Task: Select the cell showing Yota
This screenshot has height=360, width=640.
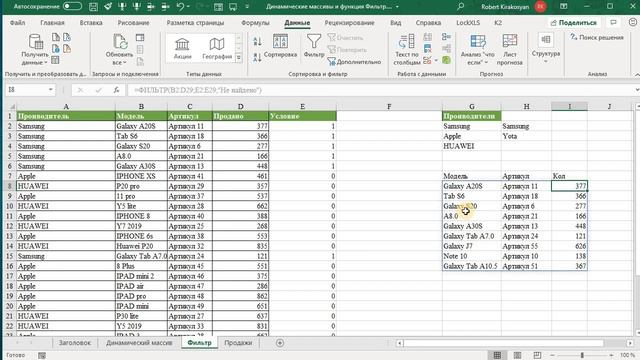Action: [x=526, y=136]
